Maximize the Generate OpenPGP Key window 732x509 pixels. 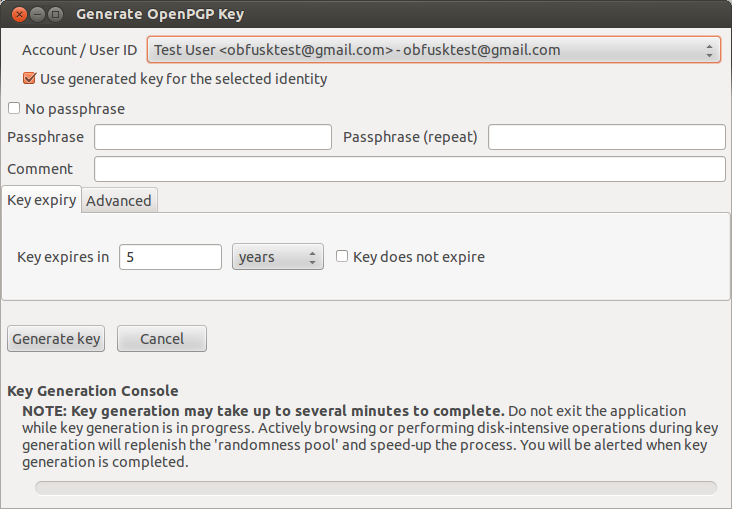pyautogui.click(x=55, y=14)
